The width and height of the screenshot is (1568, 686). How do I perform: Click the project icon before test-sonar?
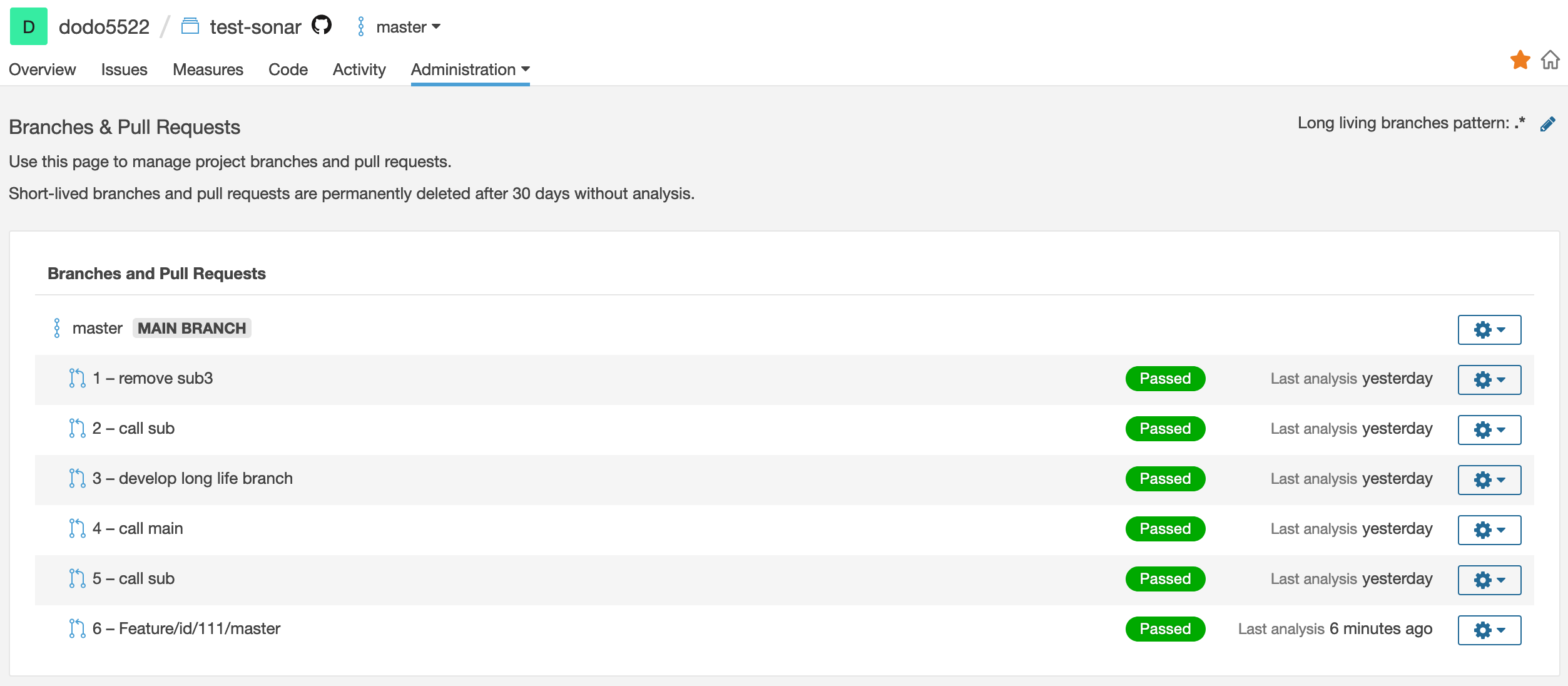point(190,26)
